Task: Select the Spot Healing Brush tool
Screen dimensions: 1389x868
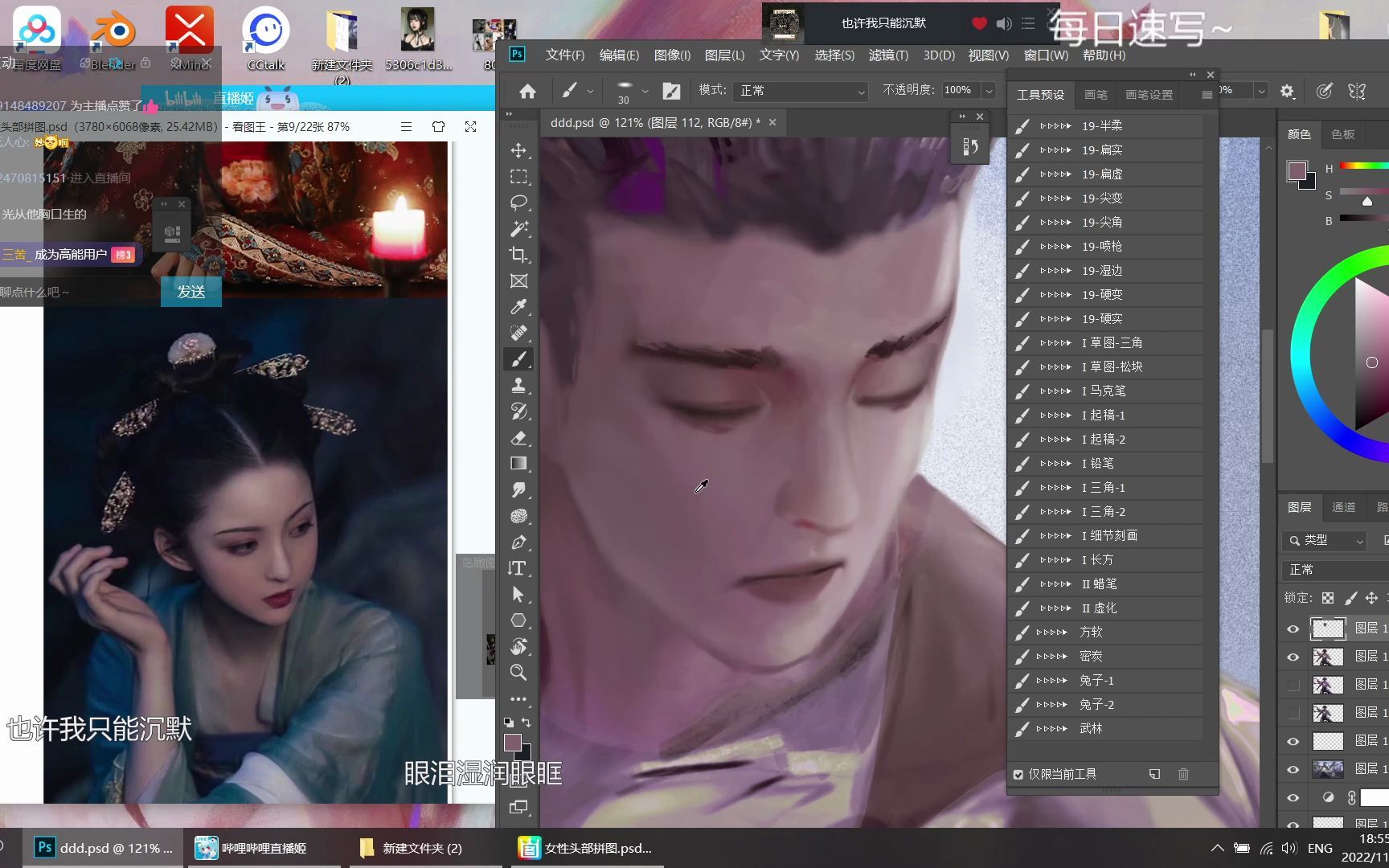Action: click(x=518, y=333)
